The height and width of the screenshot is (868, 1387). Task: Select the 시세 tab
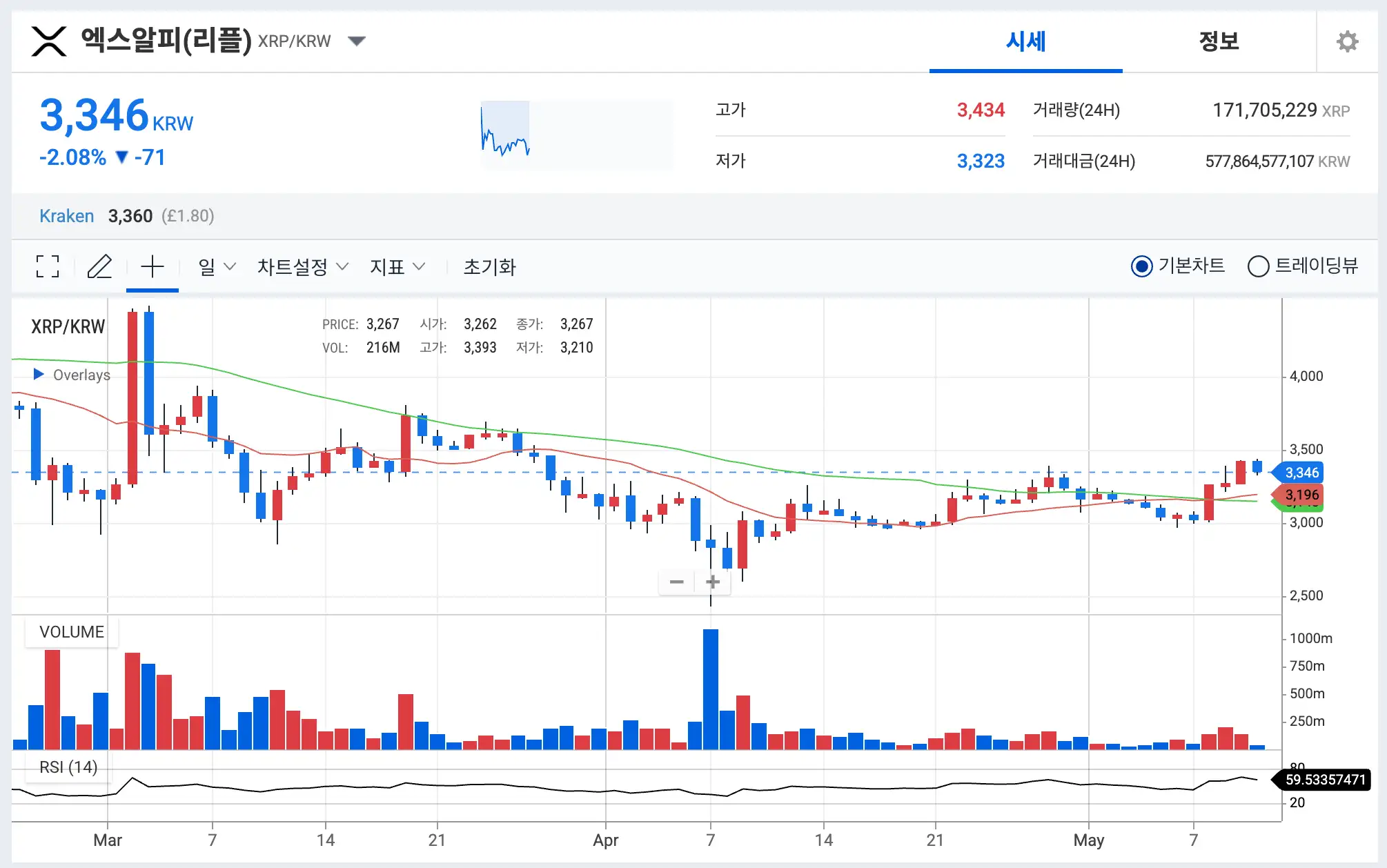1025,41
